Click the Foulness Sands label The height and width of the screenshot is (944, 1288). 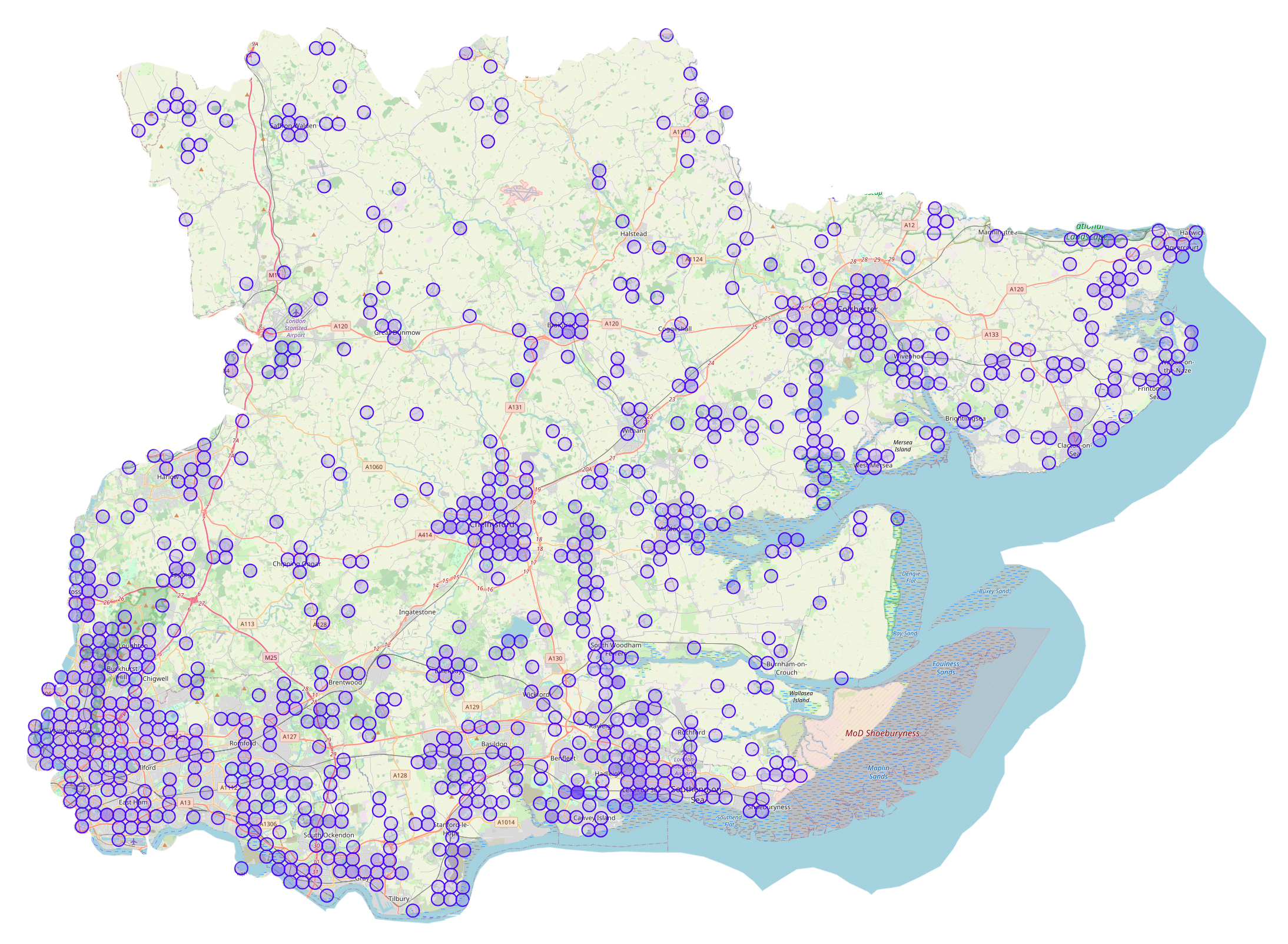coord(946,668)
